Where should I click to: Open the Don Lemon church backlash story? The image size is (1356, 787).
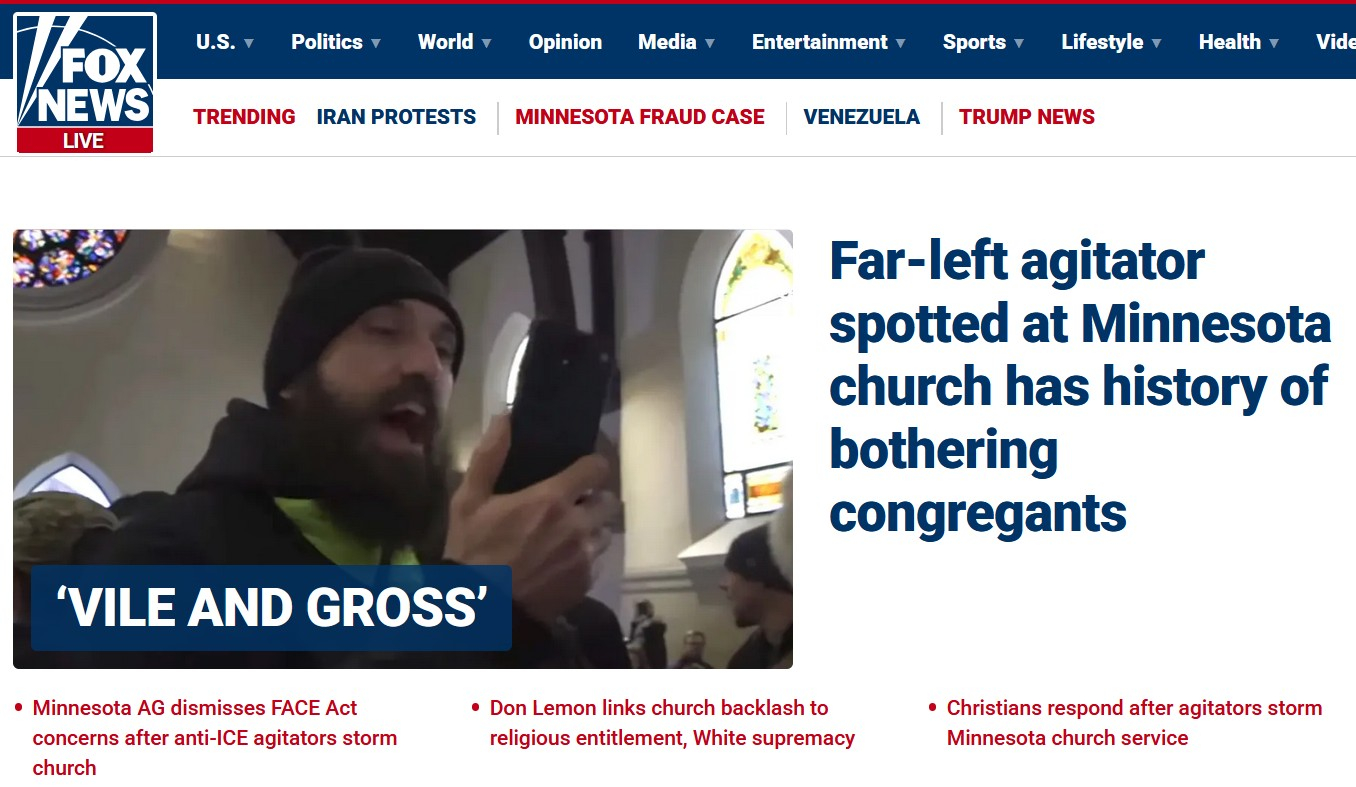[672, 723]
